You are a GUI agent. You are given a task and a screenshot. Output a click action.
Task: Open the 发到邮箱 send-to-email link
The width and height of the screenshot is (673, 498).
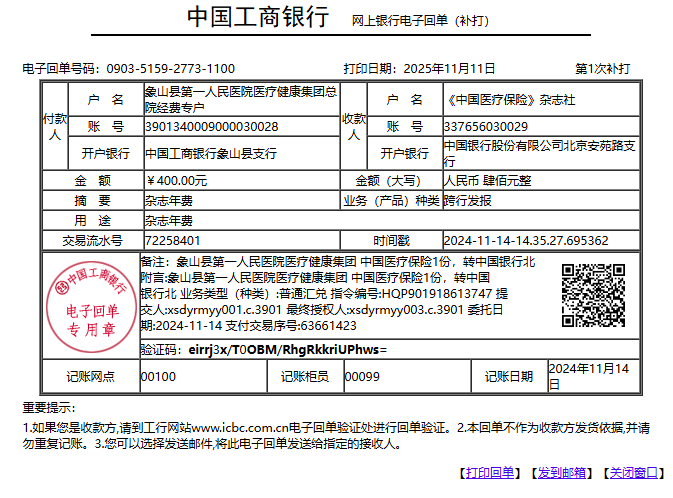click(x=560, y=472)
